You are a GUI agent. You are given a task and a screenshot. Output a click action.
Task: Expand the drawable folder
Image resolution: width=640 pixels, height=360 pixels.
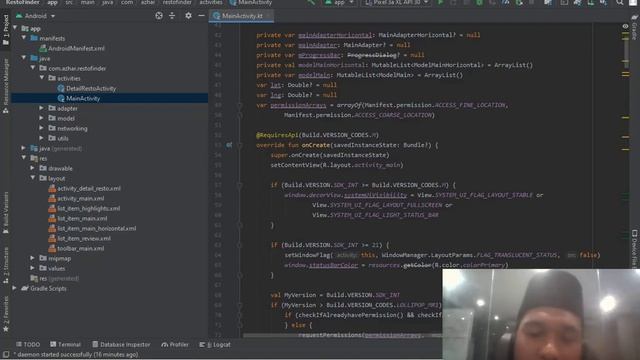(x=33, y=168)
